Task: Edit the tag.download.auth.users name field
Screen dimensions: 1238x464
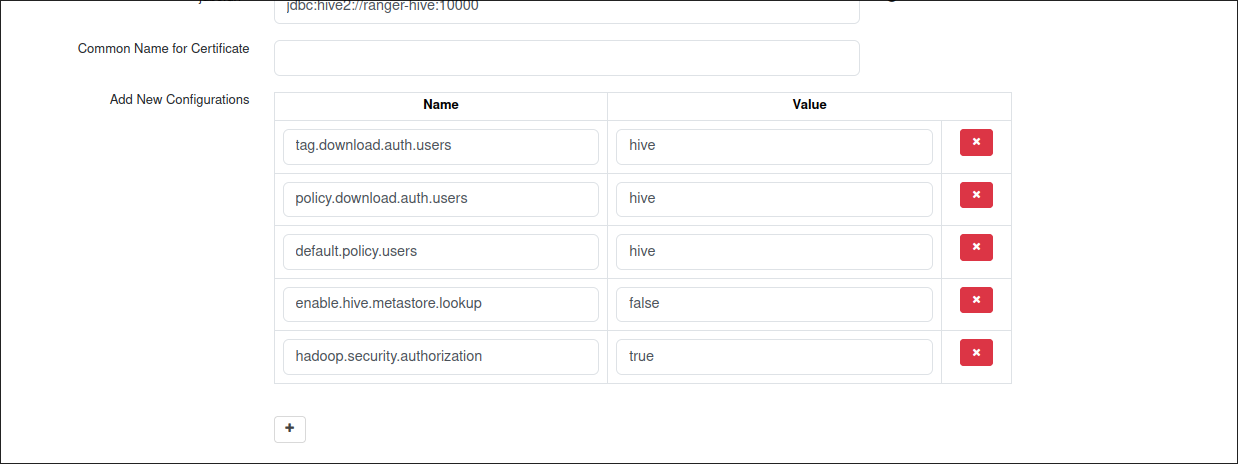Action: point(441,146)
